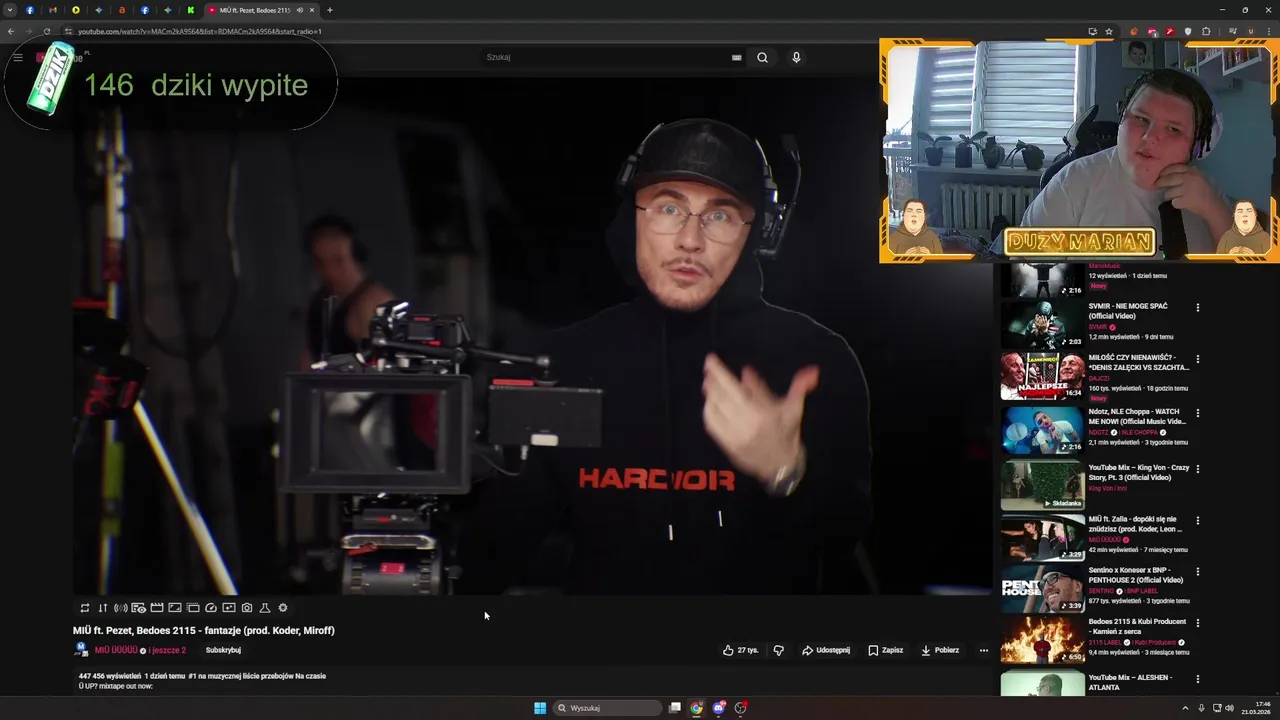Open options for Ndotz, NLE Choppa video
The width and height of the screenshot is (1280, 720).
pos(1197,413)
